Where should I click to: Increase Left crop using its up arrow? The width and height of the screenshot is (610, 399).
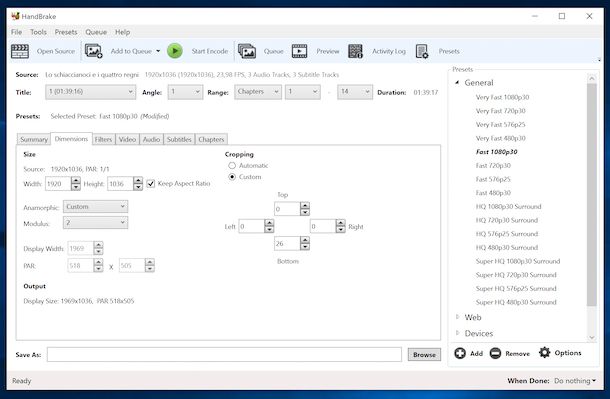269,223
